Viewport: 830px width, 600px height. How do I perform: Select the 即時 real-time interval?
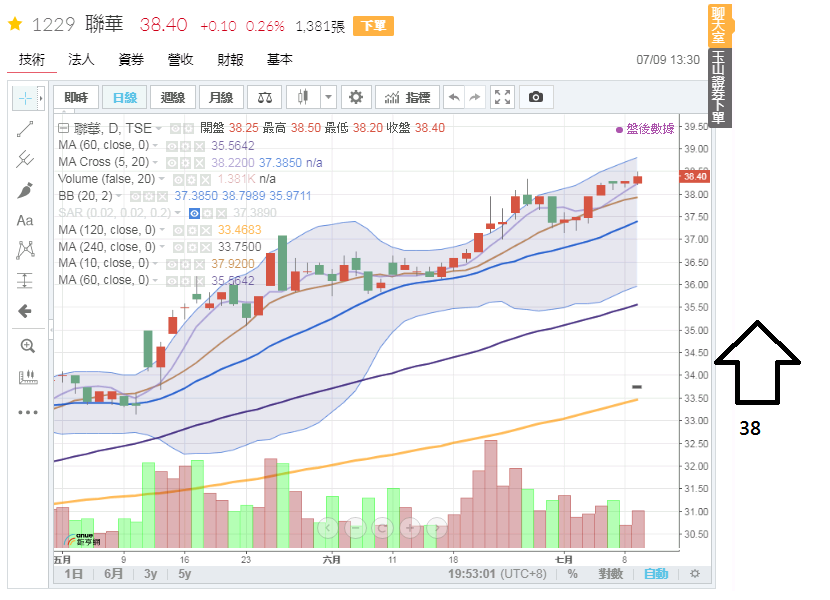pos(76,97)
